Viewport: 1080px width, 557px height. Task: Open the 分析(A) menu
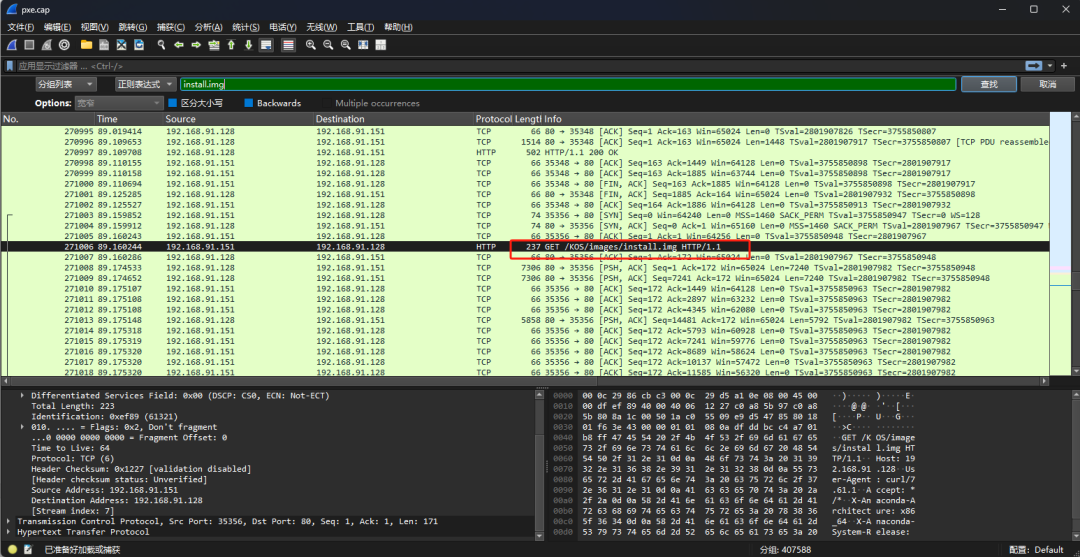pyautogui.click(x=209, y=27)
